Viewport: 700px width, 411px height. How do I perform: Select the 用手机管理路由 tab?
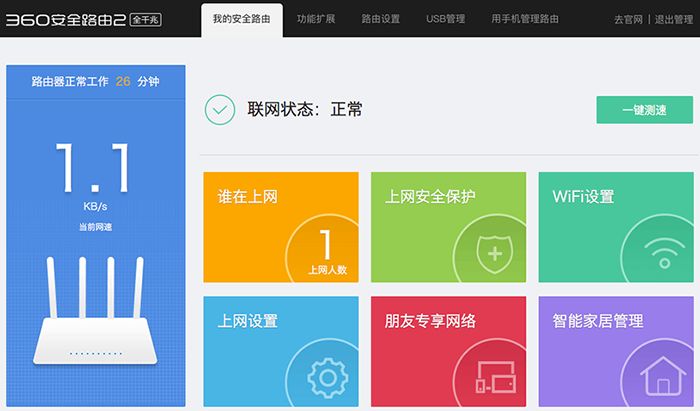point(525,19)
